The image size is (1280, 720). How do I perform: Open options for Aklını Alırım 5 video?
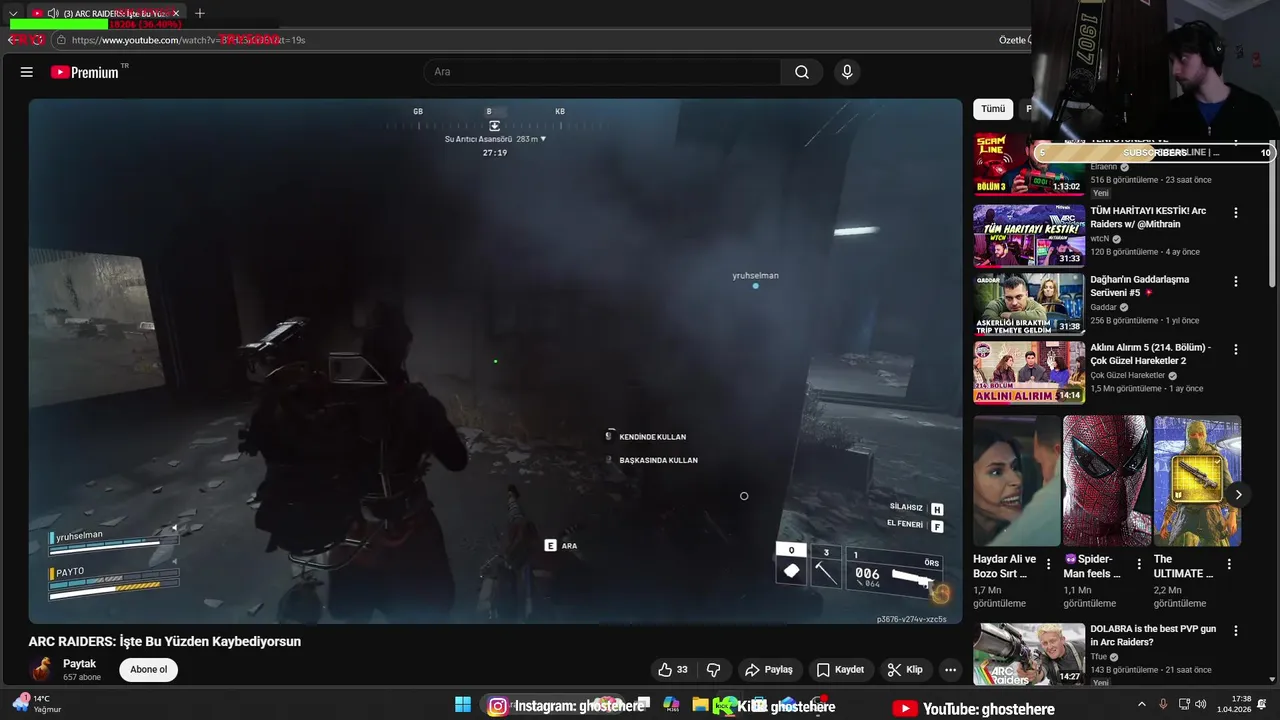click(x=1236, y=349)
